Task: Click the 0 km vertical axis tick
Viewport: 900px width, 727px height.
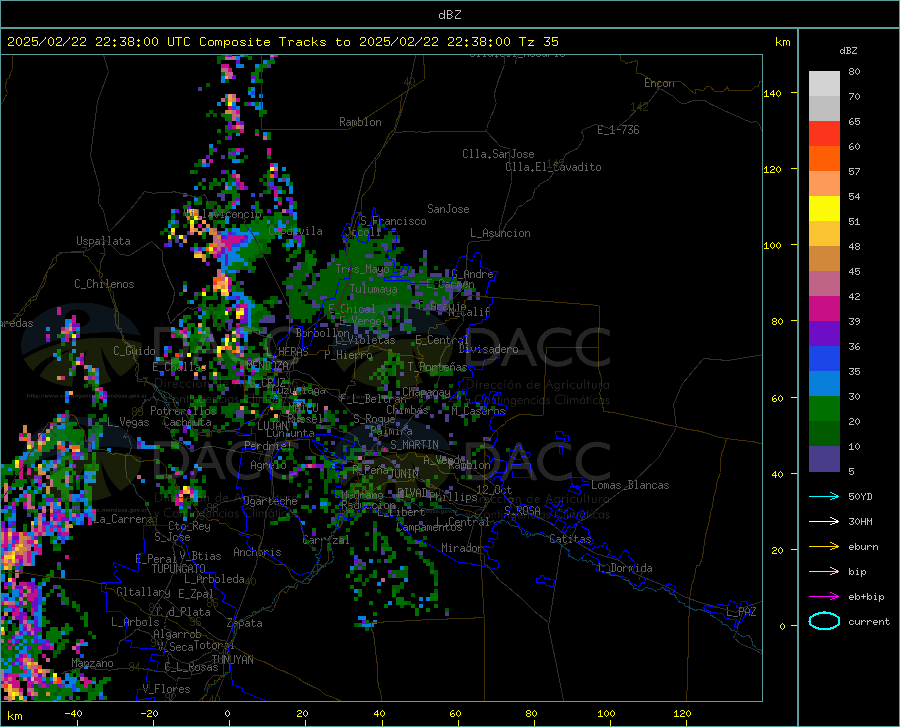Action: (x=782, y=626)
